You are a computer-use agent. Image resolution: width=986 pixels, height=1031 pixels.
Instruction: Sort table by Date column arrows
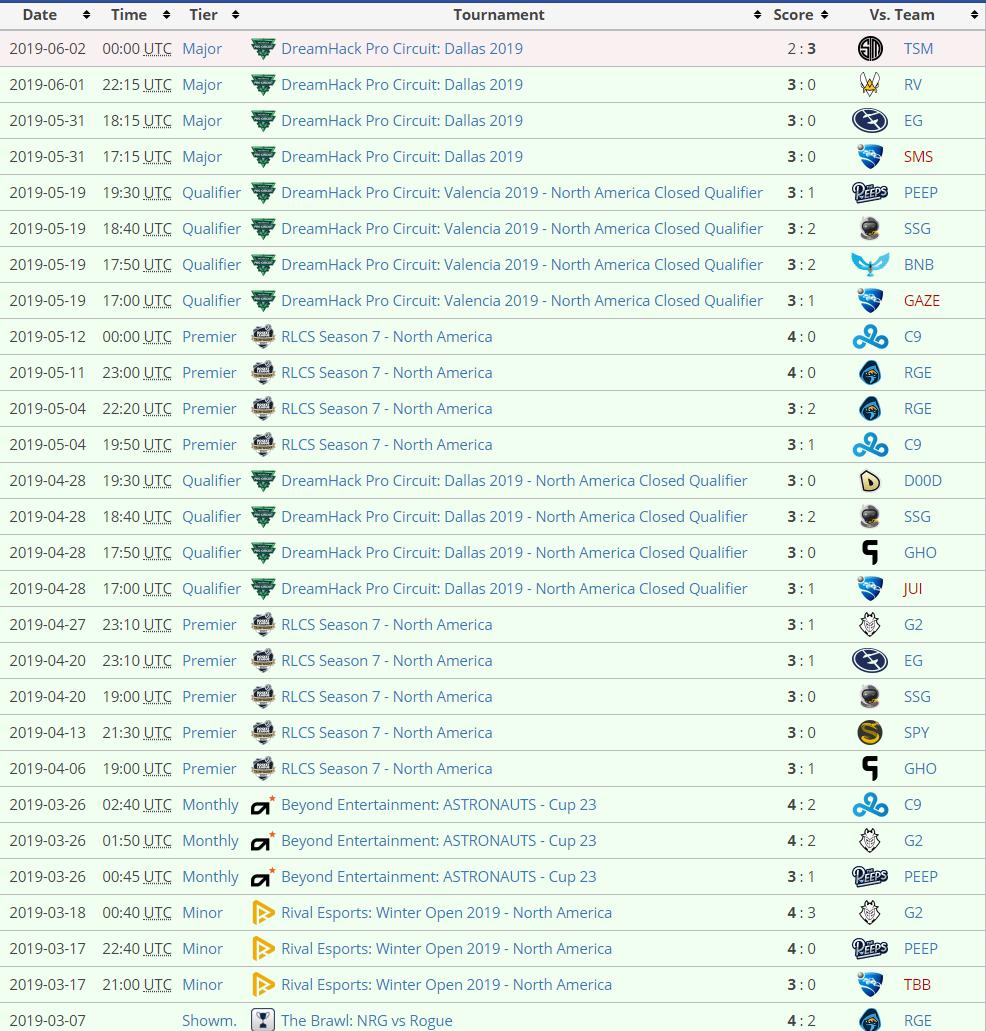[86, 15]
